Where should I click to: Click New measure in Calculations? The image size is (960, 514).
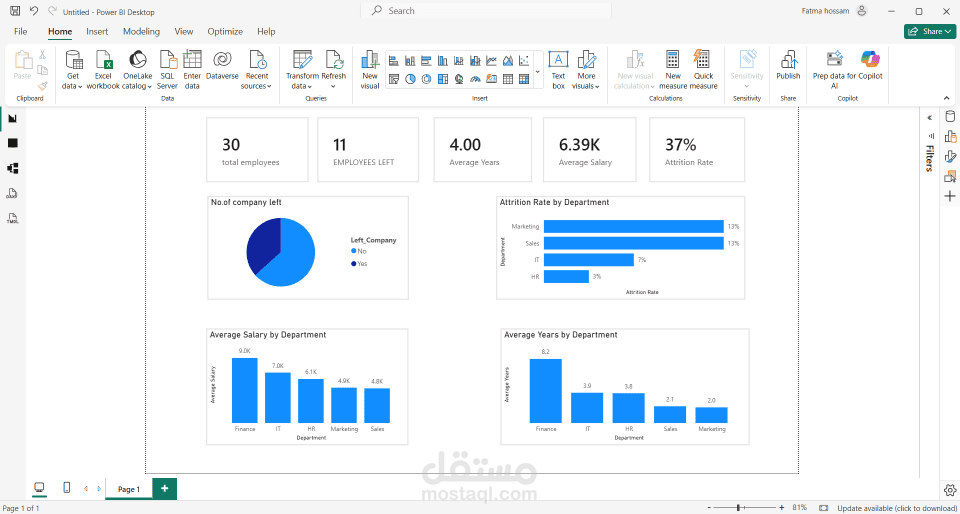pyautogui.click(x=673, y=70)
